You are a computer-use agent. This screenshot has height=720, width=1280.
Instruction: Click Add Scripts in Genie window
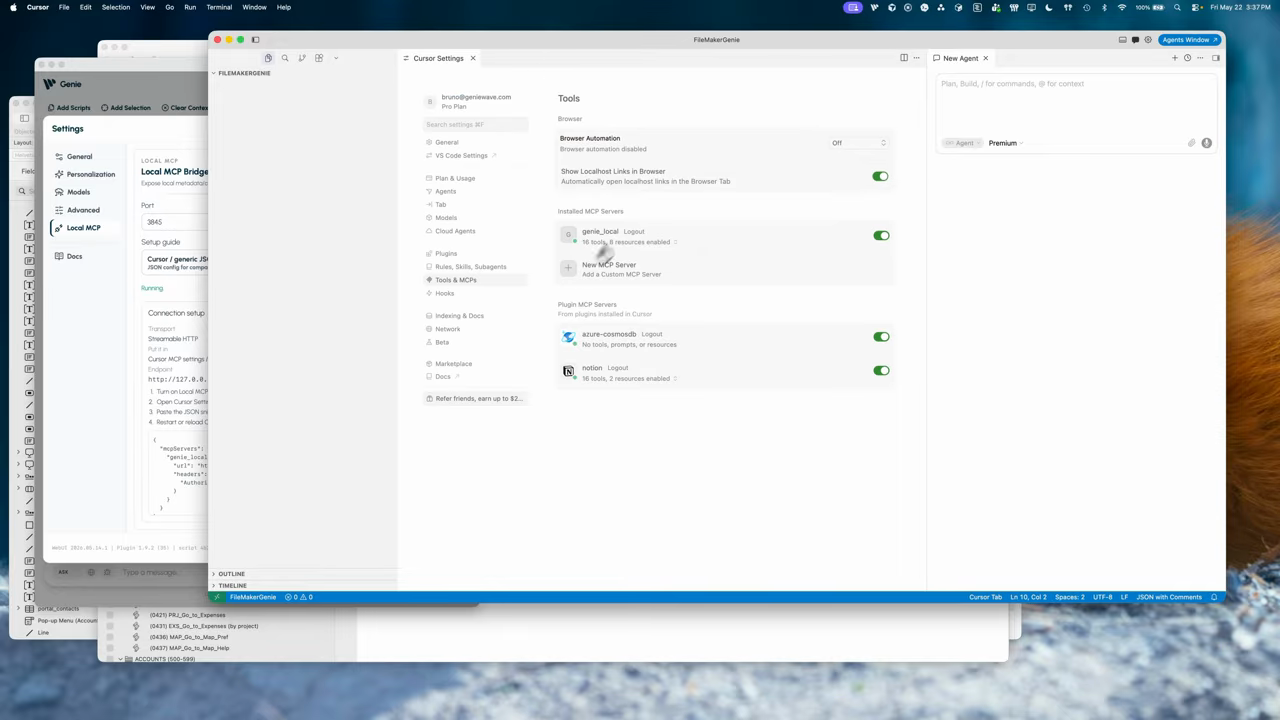69,108
